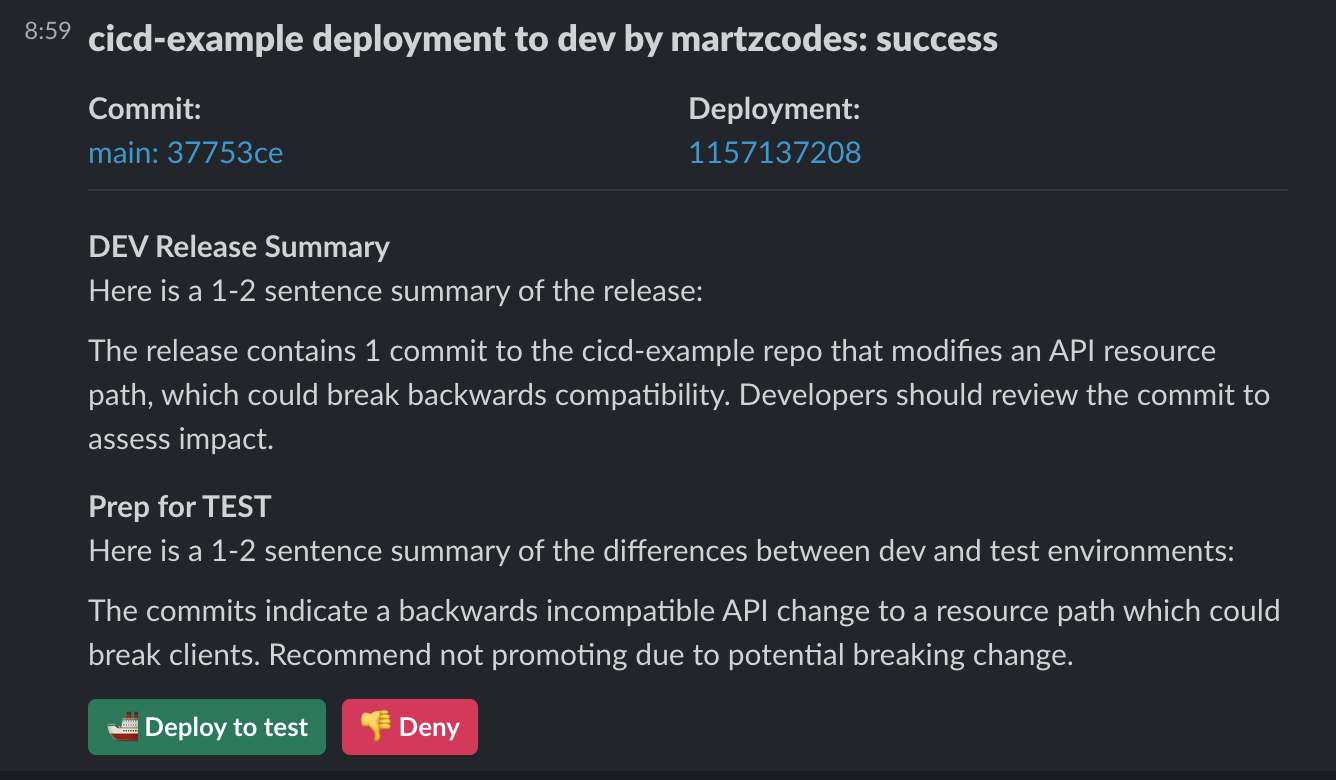Click the Commit: field label
The height and width of the screenshot is (780, 1336).
145,109
